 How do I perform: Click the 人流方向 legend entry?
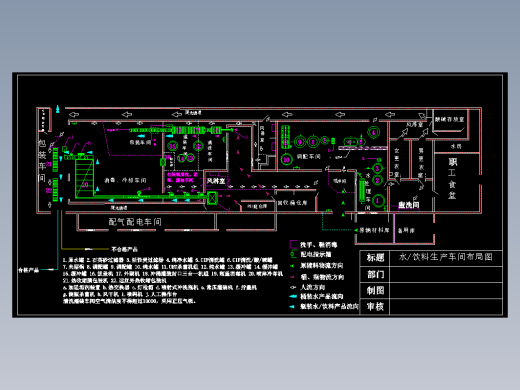point(312,287)
